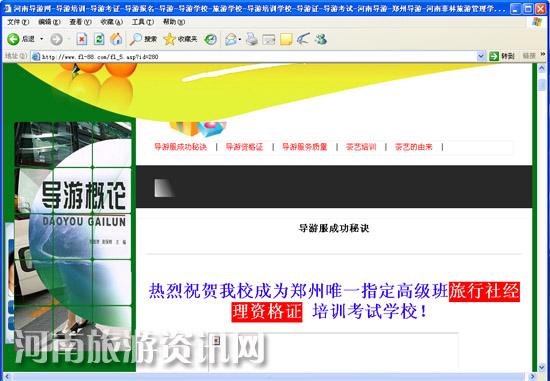Open the Mail button dropdown arrow
This screenshot has width=550, height=381.
pyautogui.click(x=240, y=39)
